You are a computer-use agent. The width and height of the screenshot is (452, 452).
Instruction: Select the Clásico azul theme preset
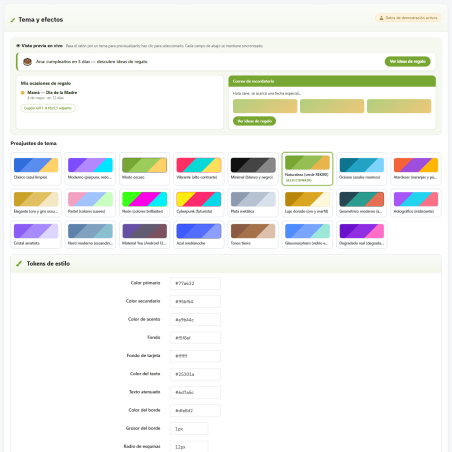(36, 169)
